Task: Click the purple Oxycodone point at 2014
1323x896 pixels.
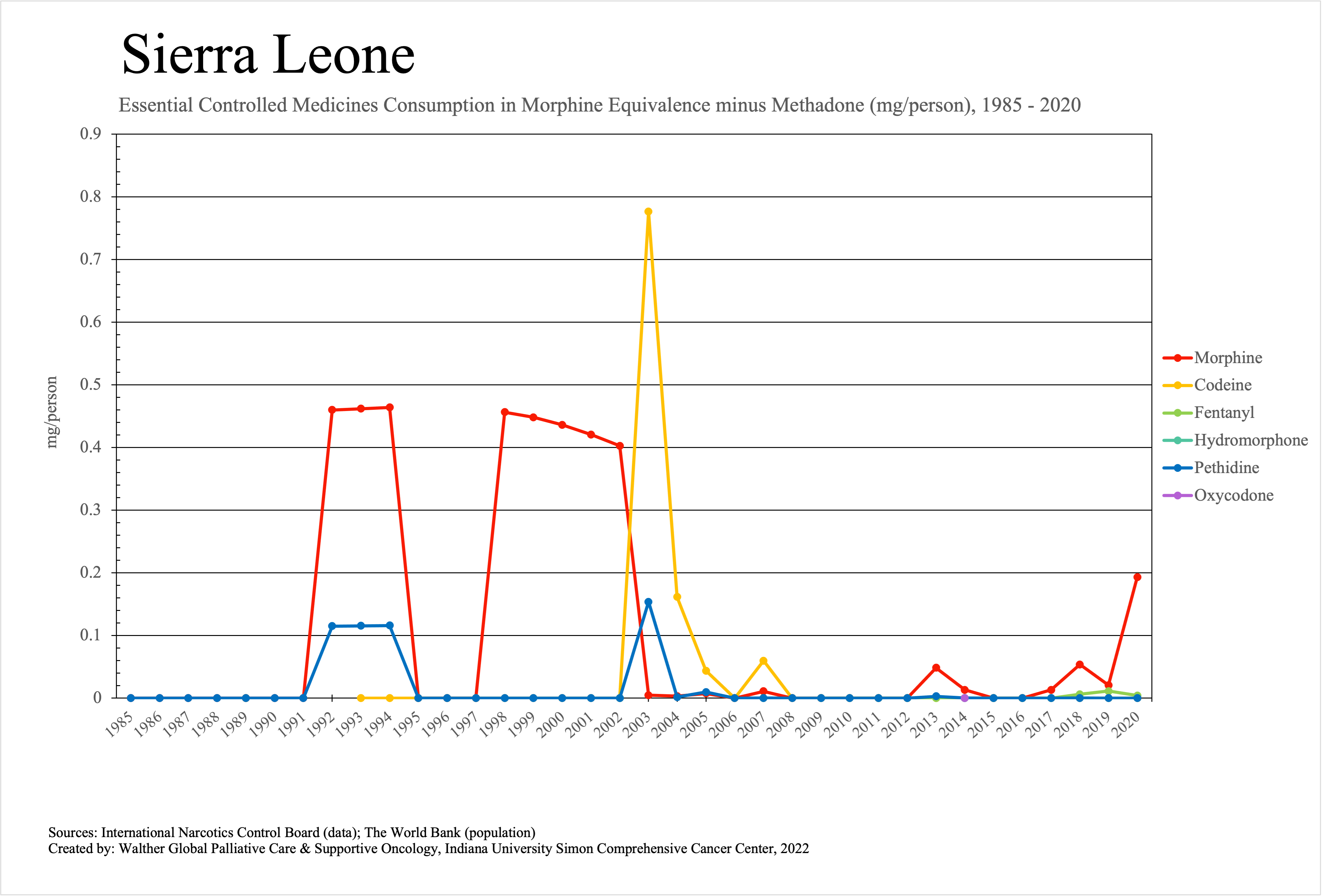Action: [965, 698]
